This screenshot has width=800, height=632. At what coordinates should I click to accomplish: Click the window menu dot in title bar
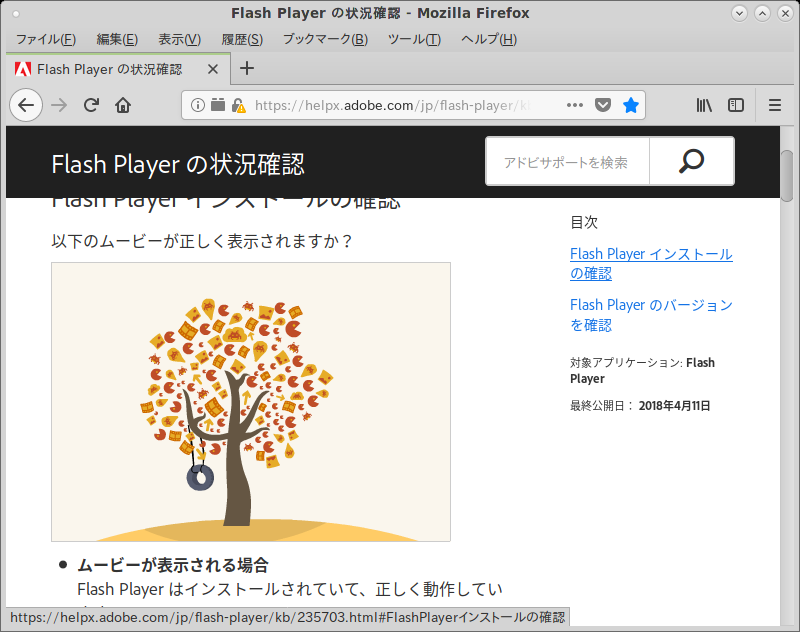pos(16,14)
